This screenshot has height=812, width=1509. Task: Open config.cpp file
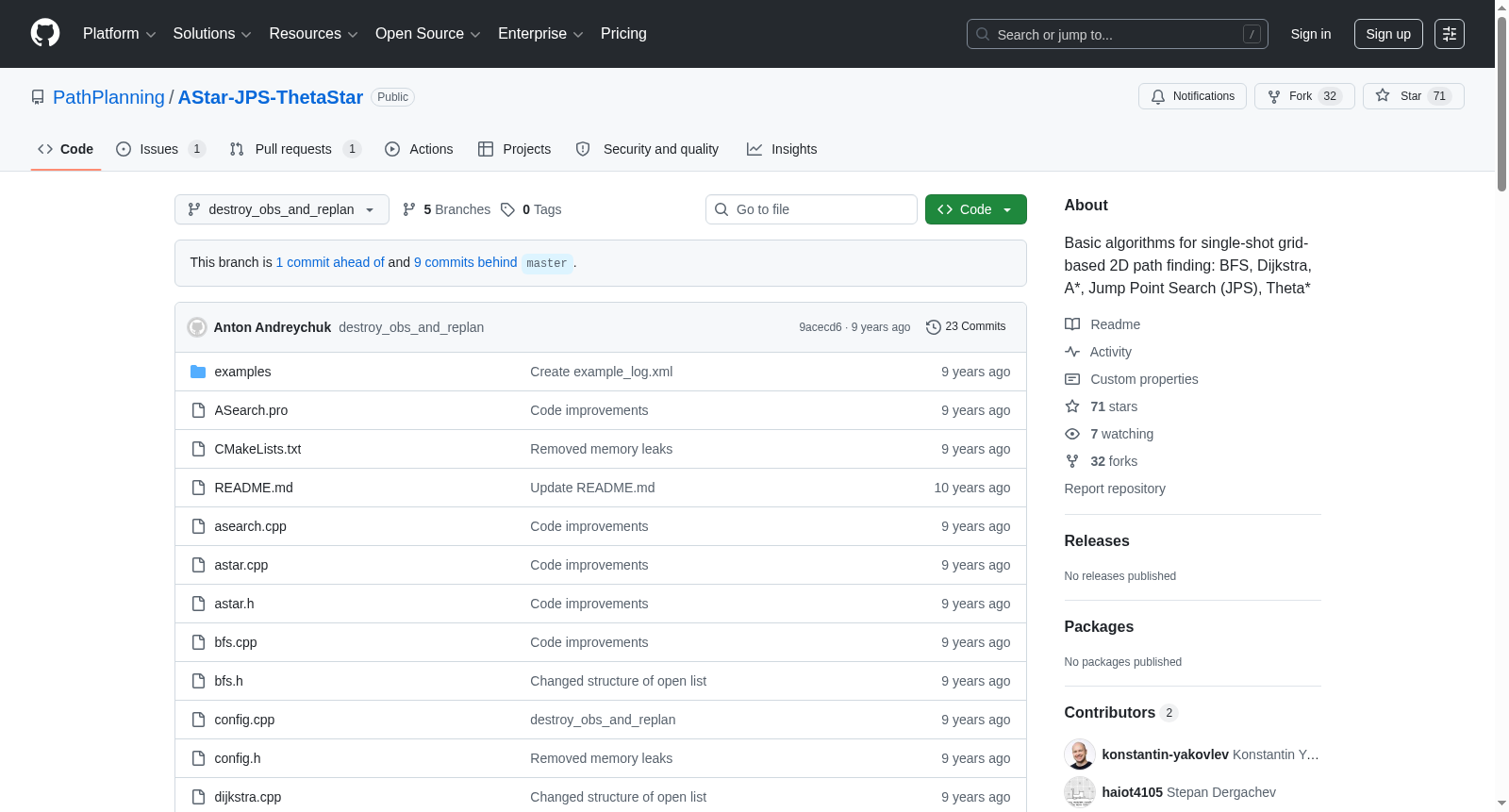[x=244, y=720]
